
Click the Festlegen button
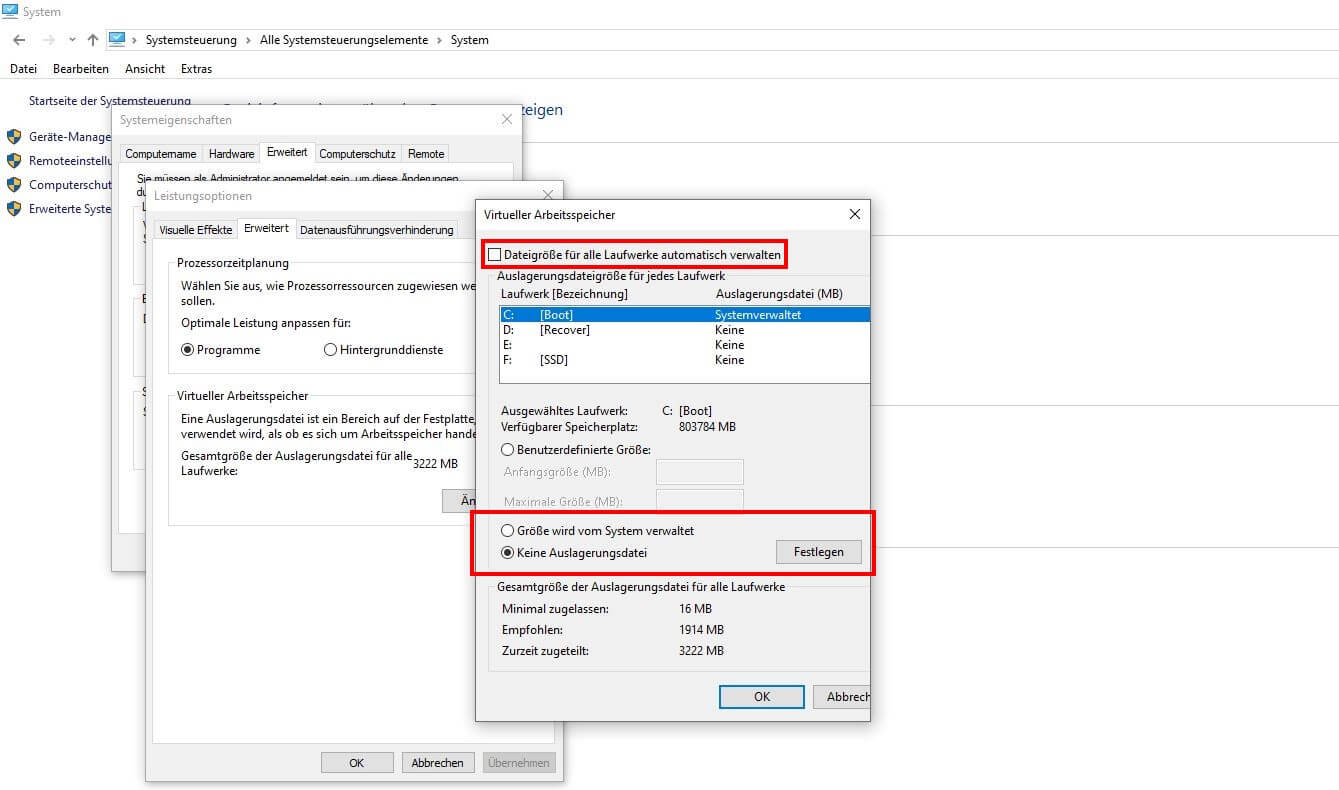coord(818,552)
